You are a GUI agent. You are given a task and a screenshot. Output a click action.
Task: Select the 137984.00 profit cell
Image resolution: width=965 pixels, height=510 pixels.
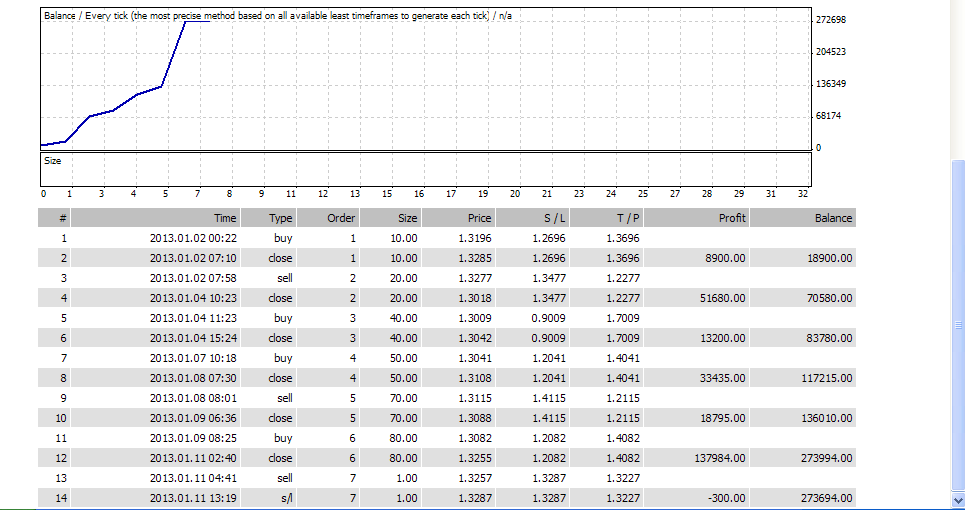[718, 458]
